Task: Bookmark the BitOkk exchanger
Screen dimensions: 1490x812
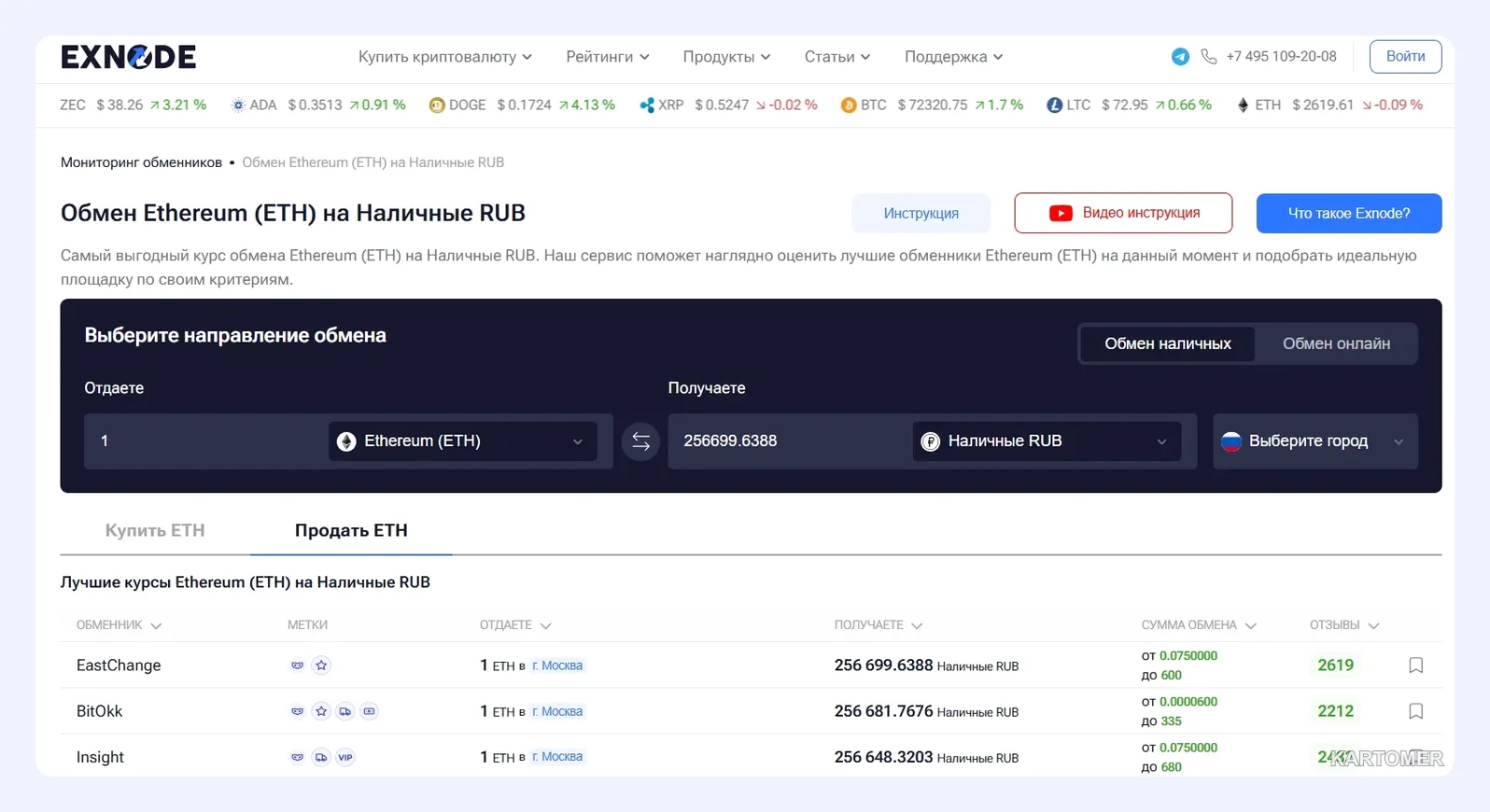Action: click(1415, 711)
